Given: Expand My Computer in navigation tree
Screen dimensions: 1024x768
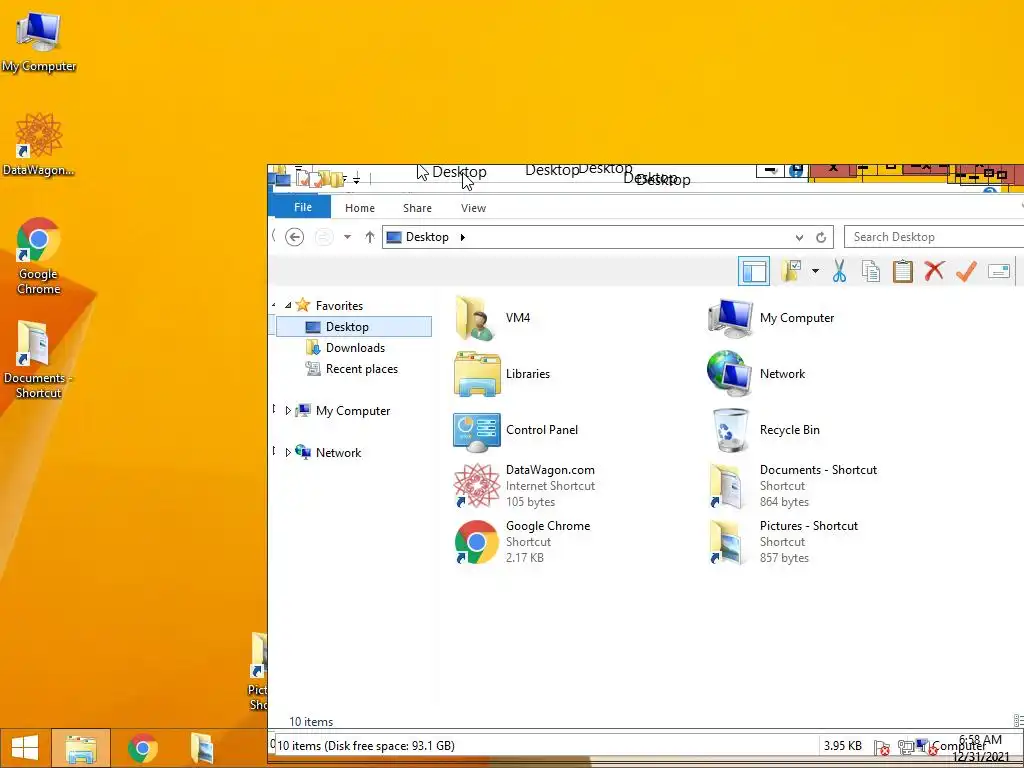Looking at the screenshot, I should point(288,411).
